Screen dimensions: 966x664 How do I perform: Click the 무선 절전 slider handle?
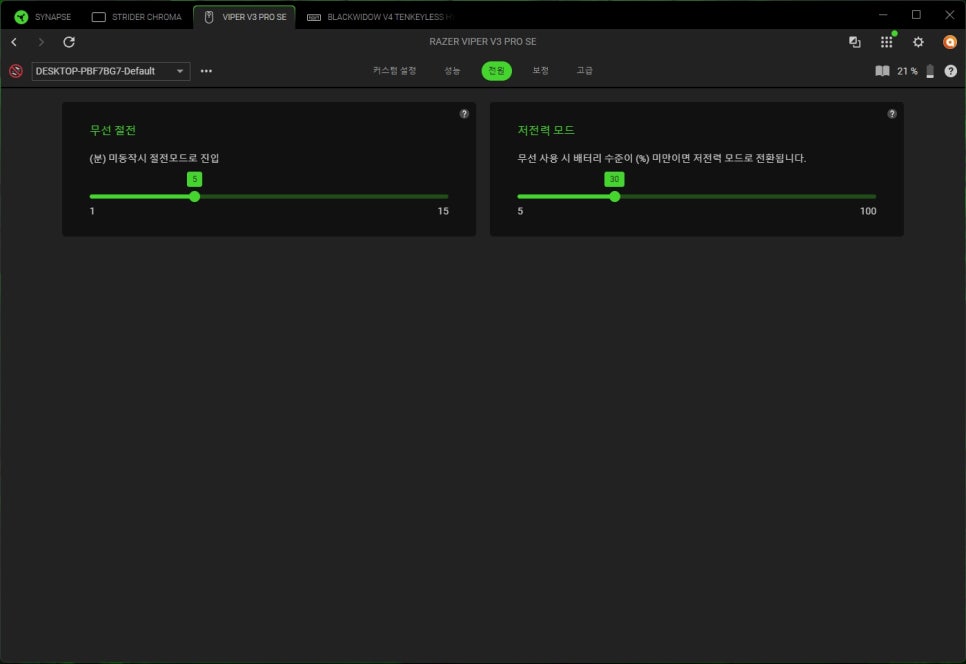click(194, 197)
